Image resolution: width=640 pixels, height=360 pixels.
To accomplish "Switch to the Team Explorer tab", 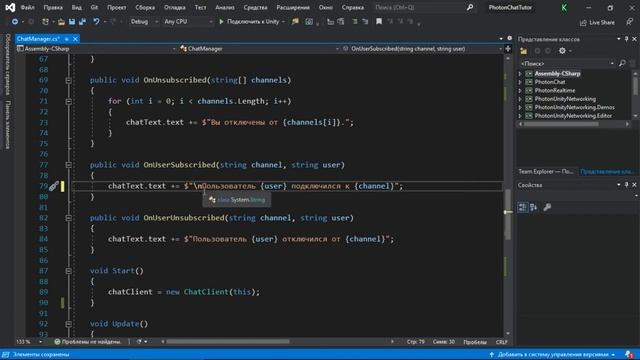I will tap(546, 171).
